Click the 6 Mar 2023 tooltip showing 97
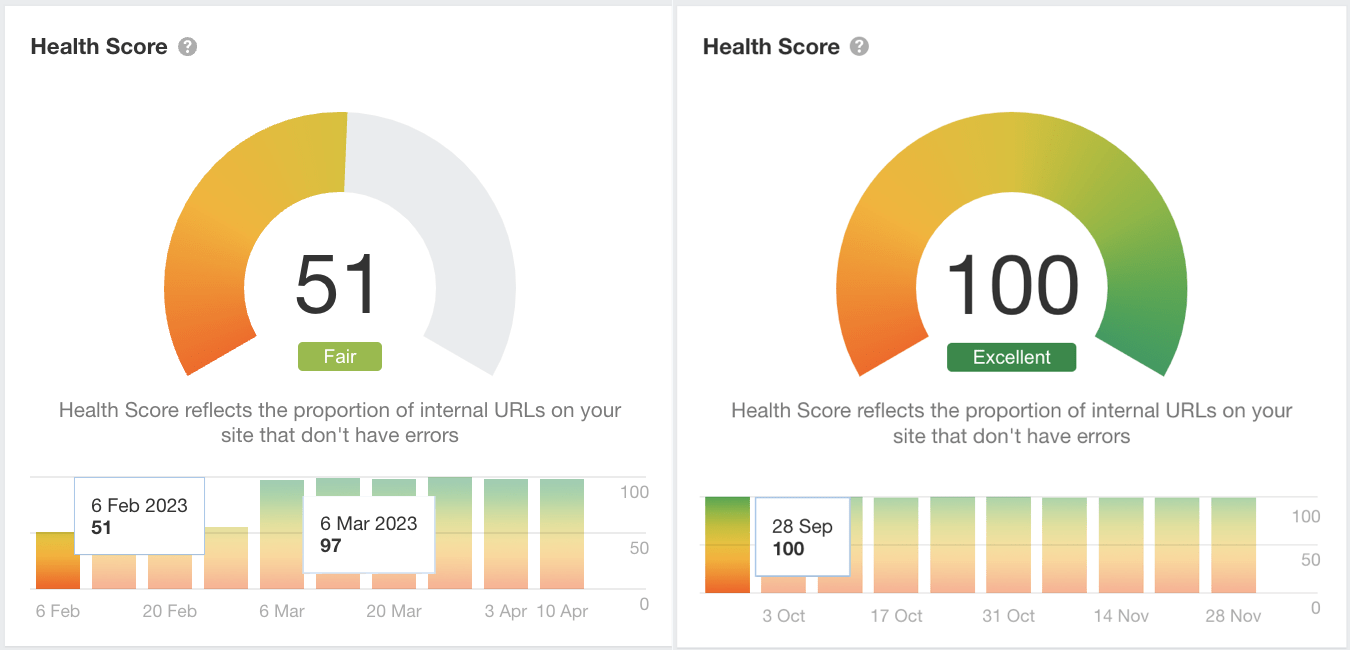The image size is (1350, 650). [x=368, y=533]
